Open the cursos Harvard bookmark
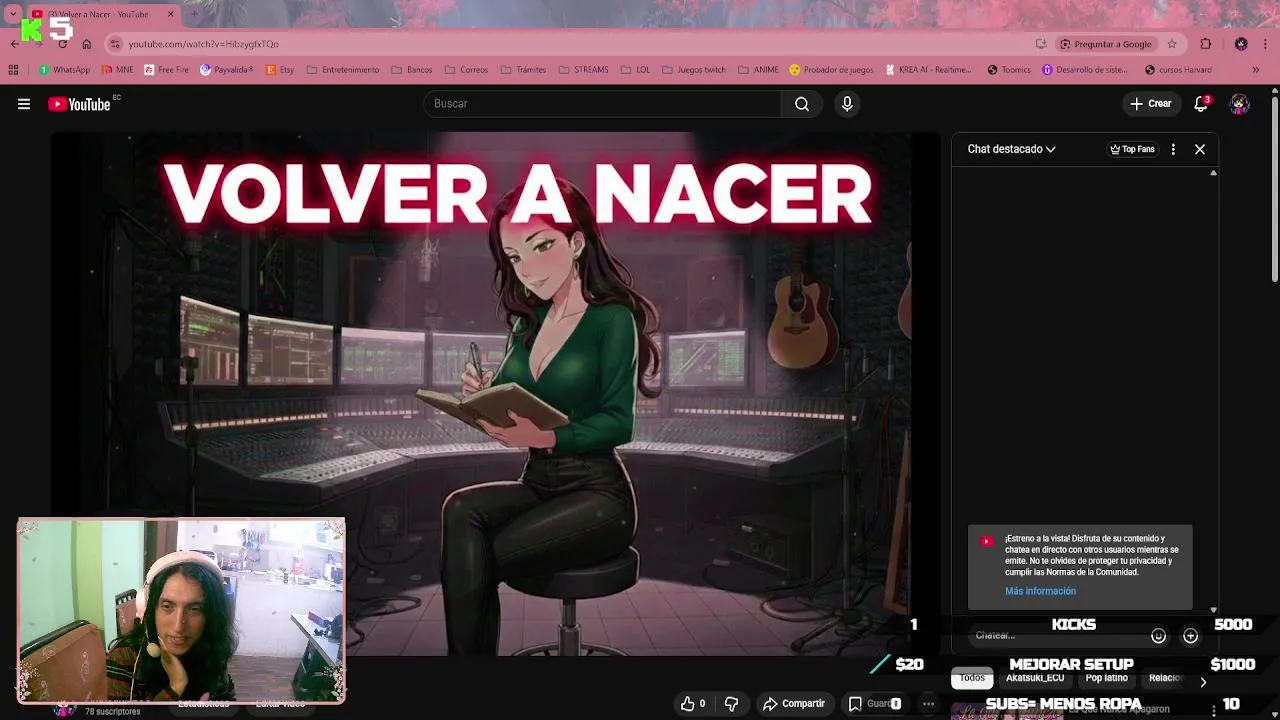Screen dimensions: 1280x720 pos(1178,70)
